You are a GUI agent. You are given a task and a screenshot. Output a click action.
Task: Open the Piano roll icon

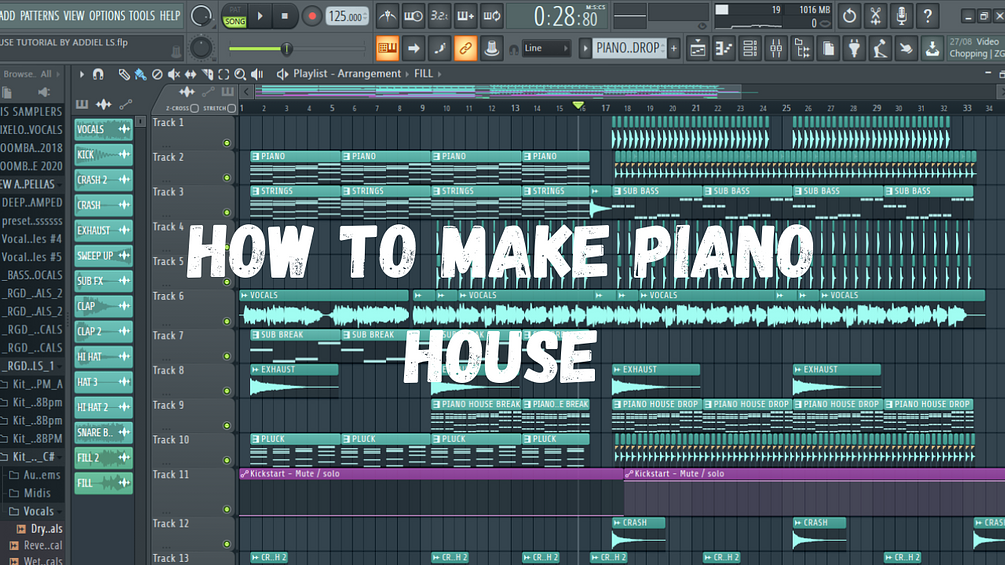724,48
